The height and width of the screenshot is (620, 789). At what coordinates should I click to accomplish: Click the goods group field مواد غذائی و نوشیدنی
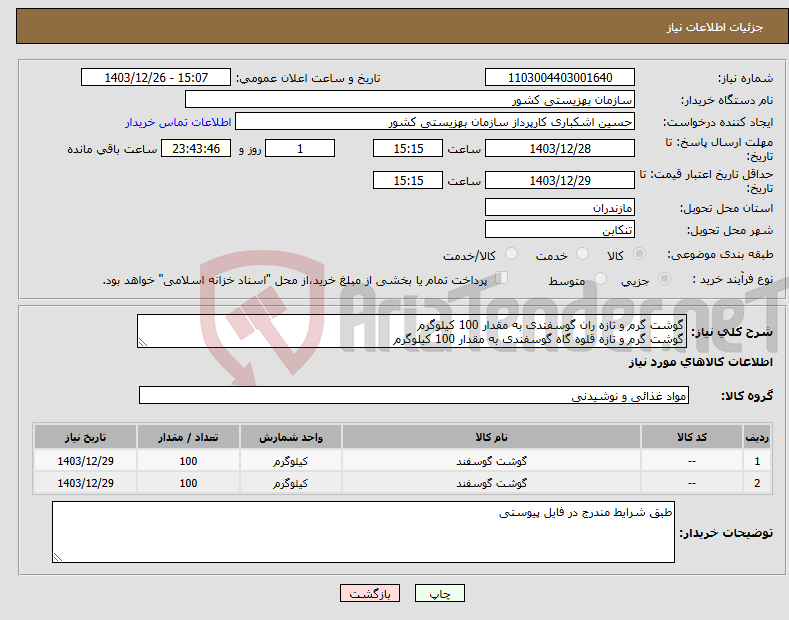(414, 396)
